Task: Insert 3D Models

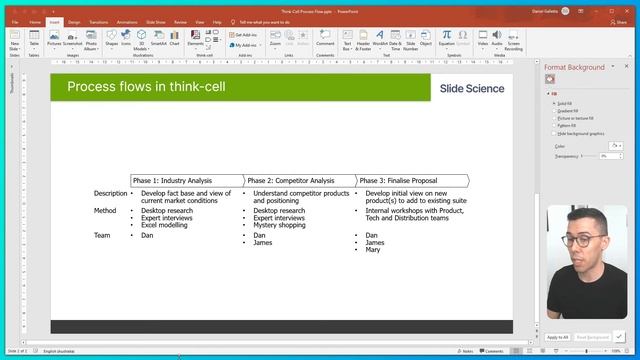Action: tap(141, 40)
